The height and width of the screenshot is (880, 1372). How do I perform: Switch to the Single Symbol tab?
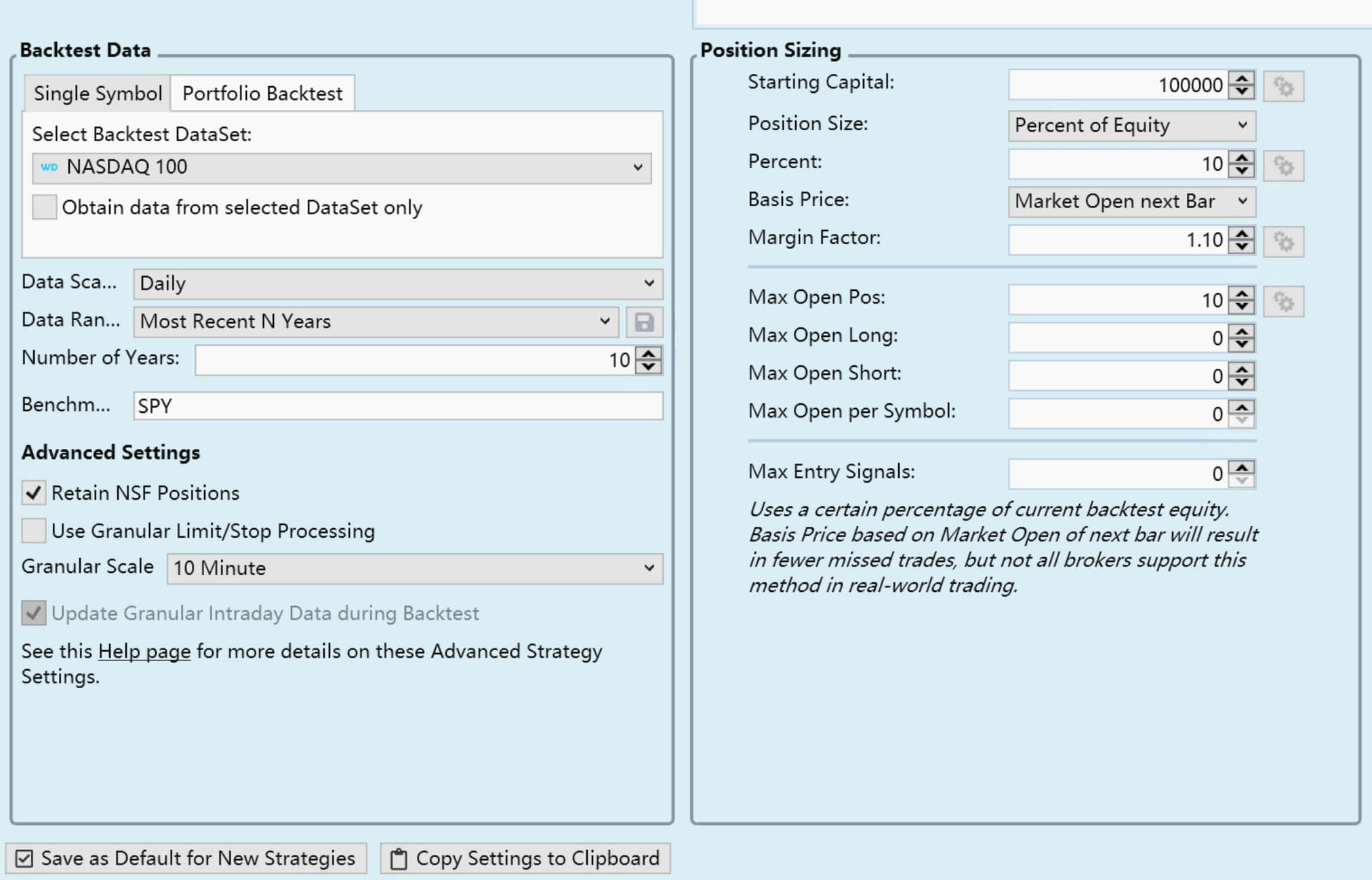tap(98, 94)
